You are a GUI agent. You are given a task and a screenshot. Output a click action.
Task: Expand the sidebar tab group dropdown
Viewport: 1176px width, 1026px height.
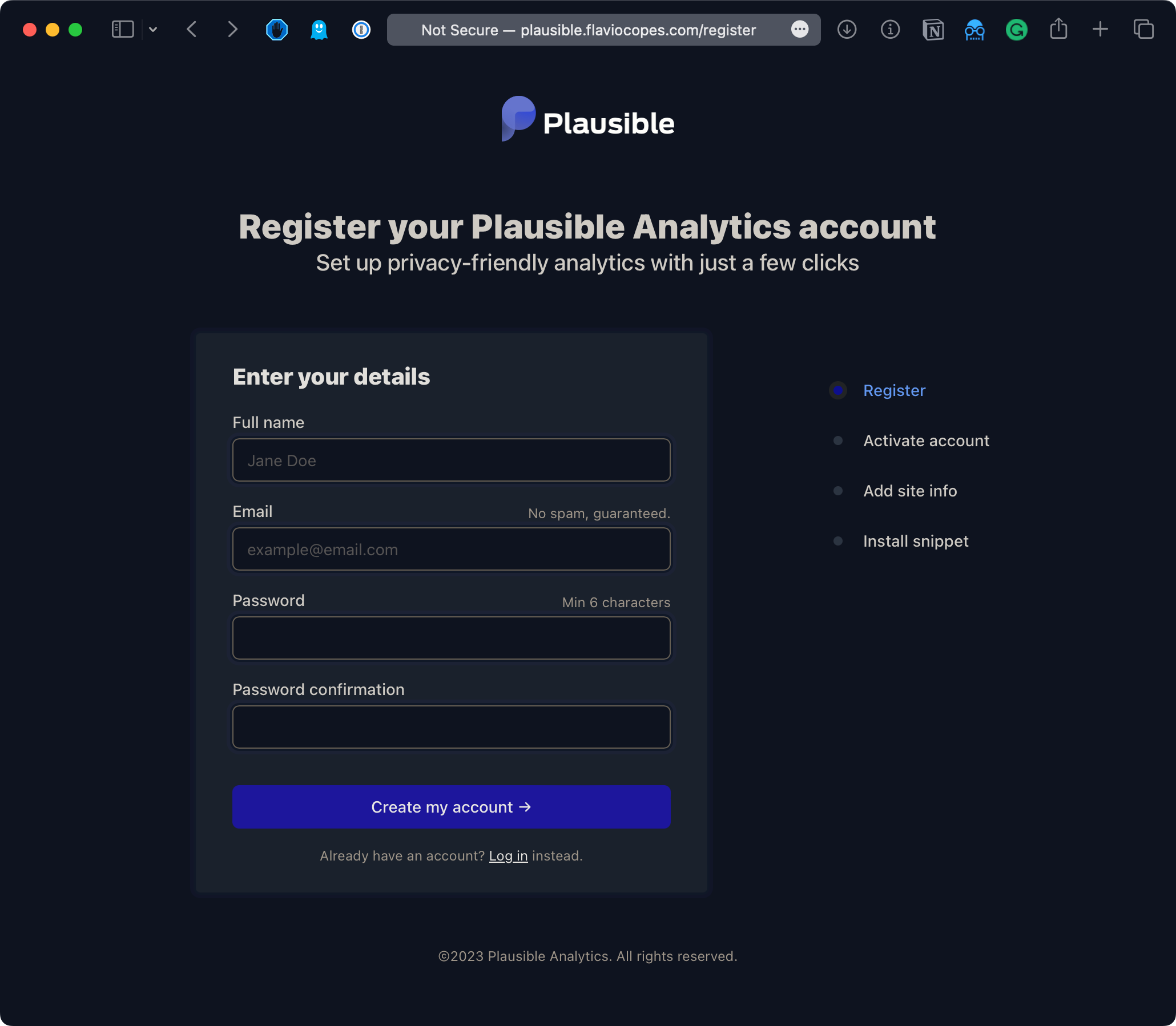click(x=153, y=29)
